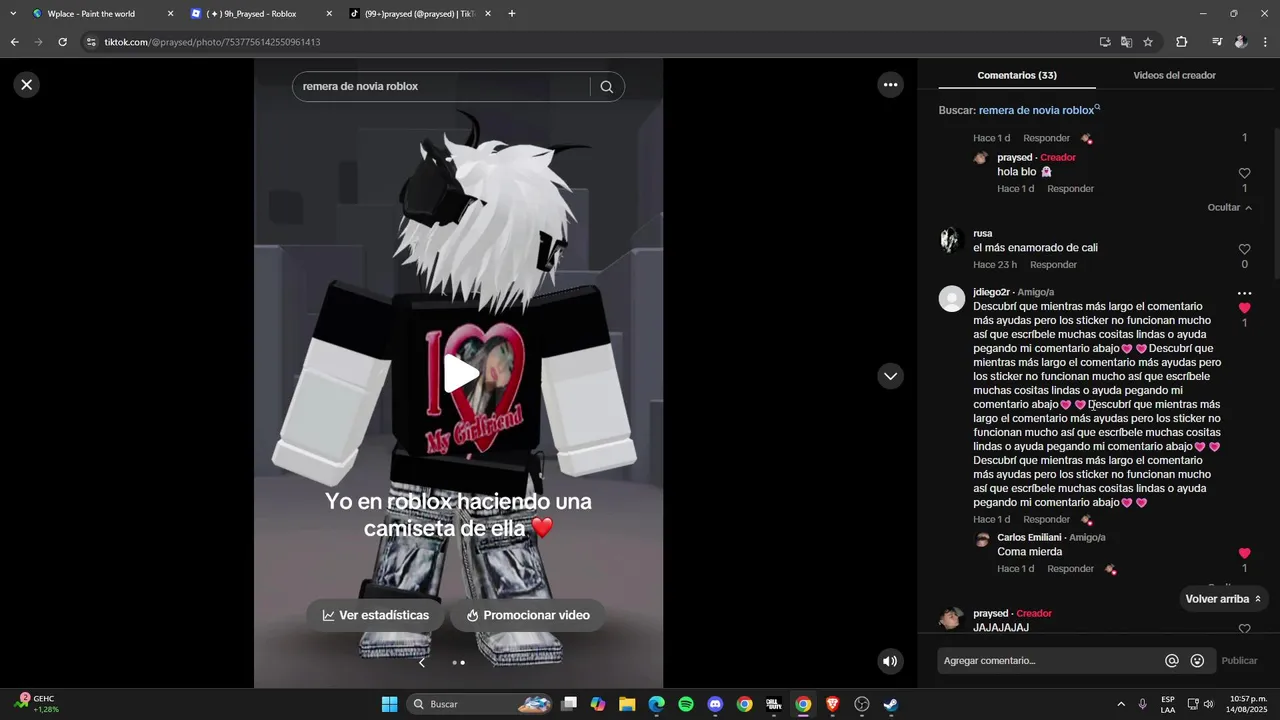Image resolution: width=1280 pixels, height=720 pixels.
Task: Click the install app icon in address bar
Action: coord(1104,42)
